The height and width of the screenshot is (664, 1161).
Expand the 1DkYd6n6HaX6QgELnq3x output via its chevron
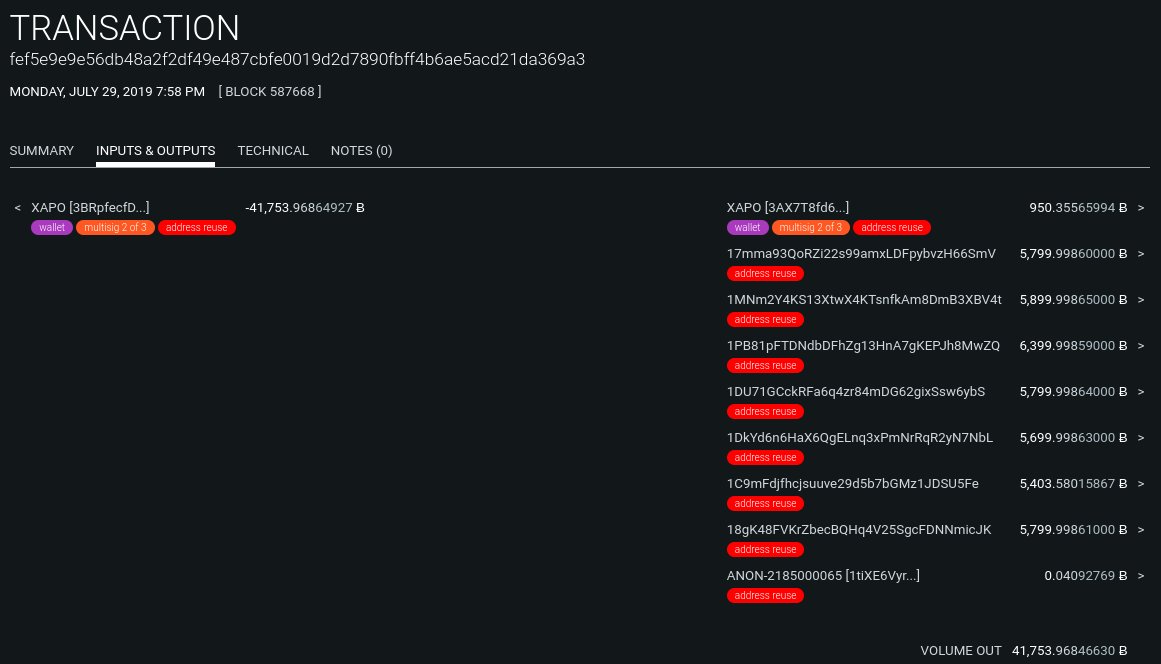click(1140, 437)
